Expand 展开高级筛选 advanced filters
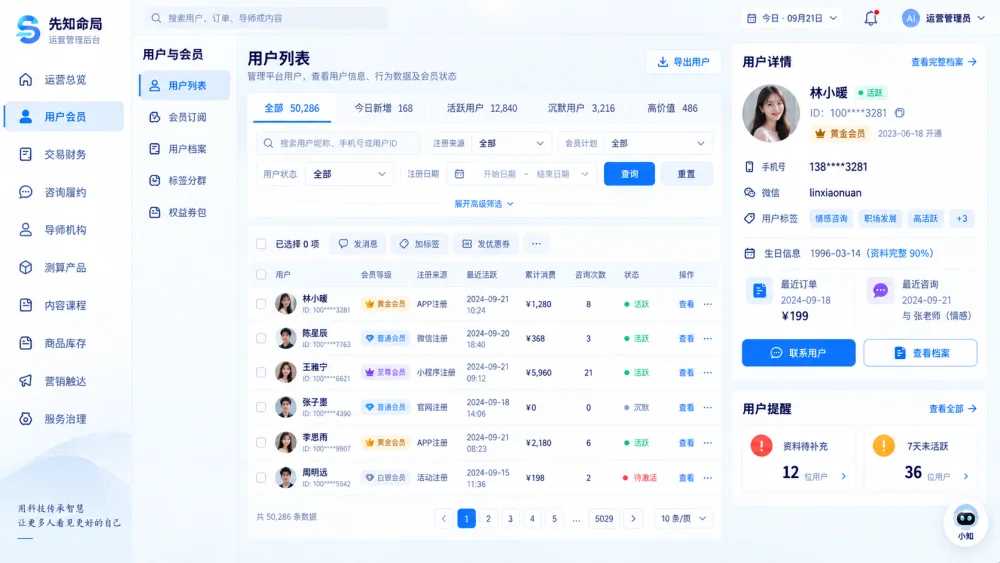 (483, 204)
